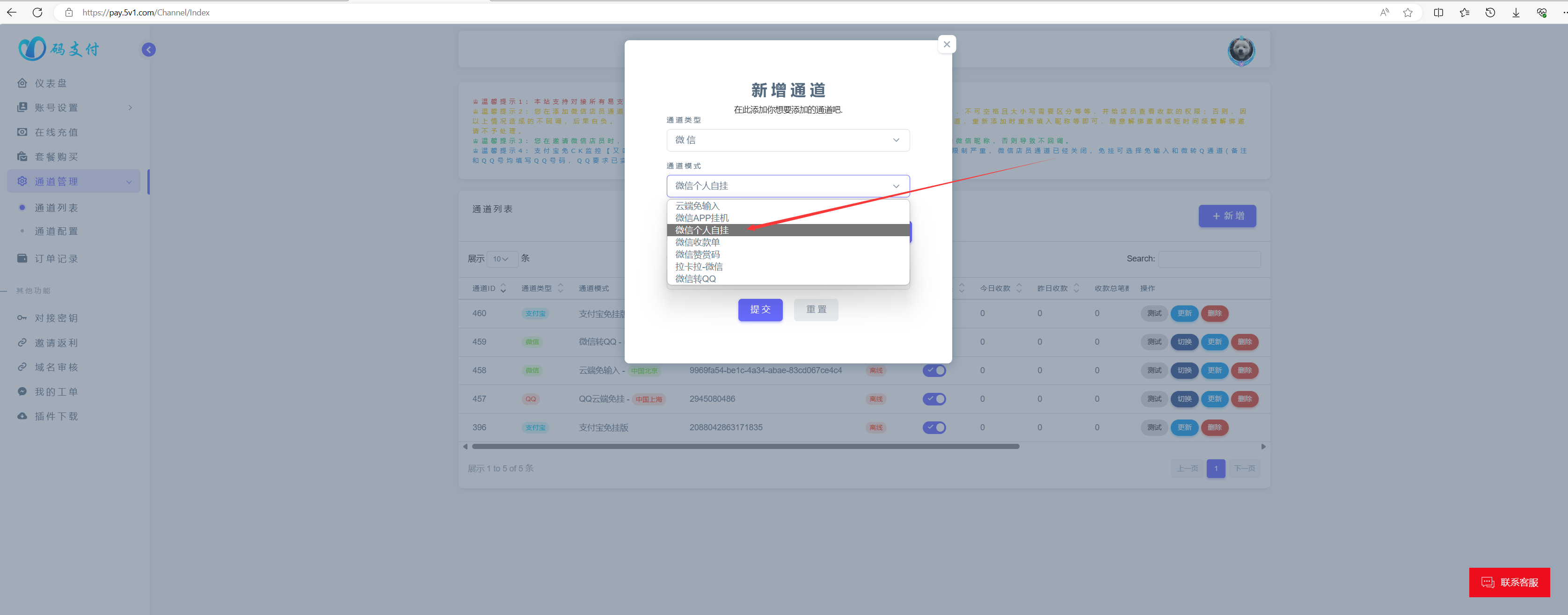The height and width of the screenshot is (615, 1568).
Task: Expand 账号设置 menu
Action: (x=74, y=108)
